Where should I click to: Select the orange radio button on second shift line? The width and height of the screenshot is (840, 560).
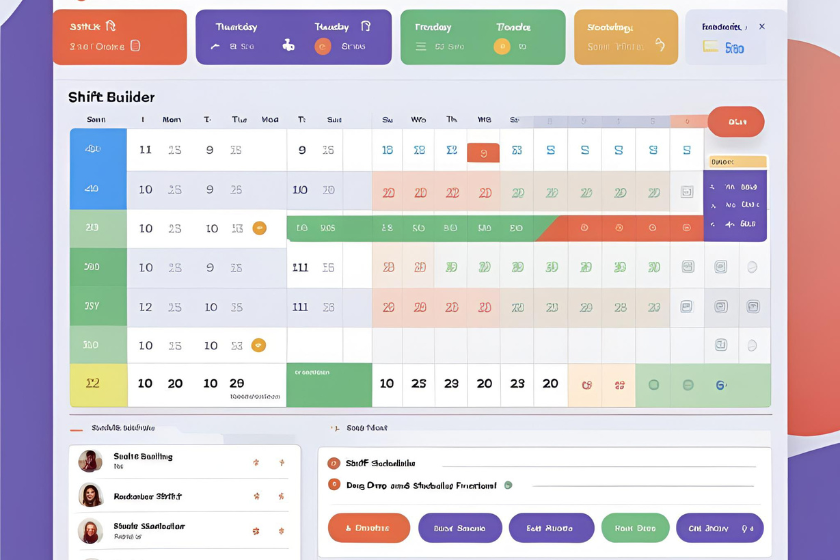[x=334, y=485]
